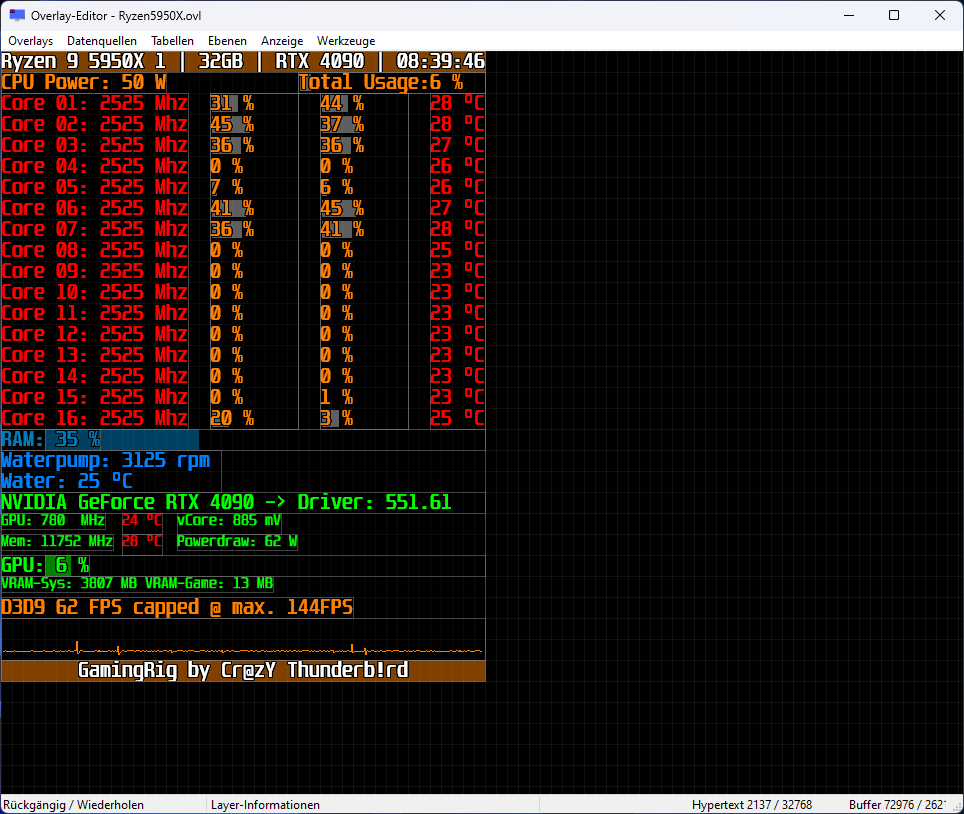The image size is (964, 814).
Task: Select the VRAM-Sys: 3807 MB text
Action: [x=71, y=584]
